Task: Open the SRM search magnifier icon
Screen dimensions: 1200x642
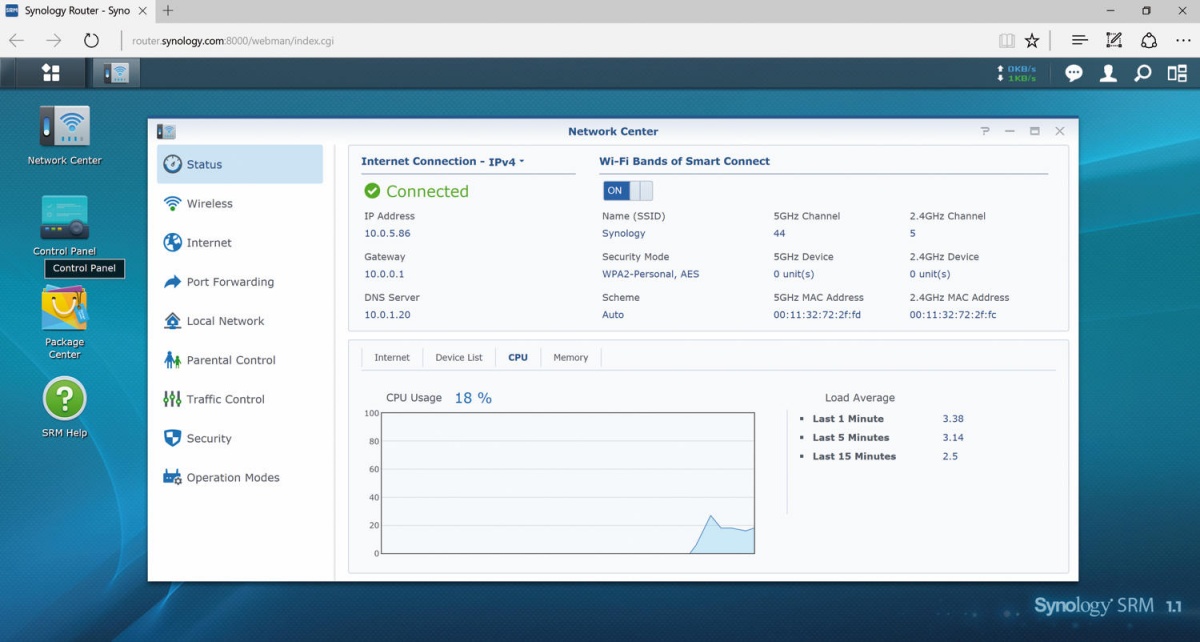Action: point(1142,73)
